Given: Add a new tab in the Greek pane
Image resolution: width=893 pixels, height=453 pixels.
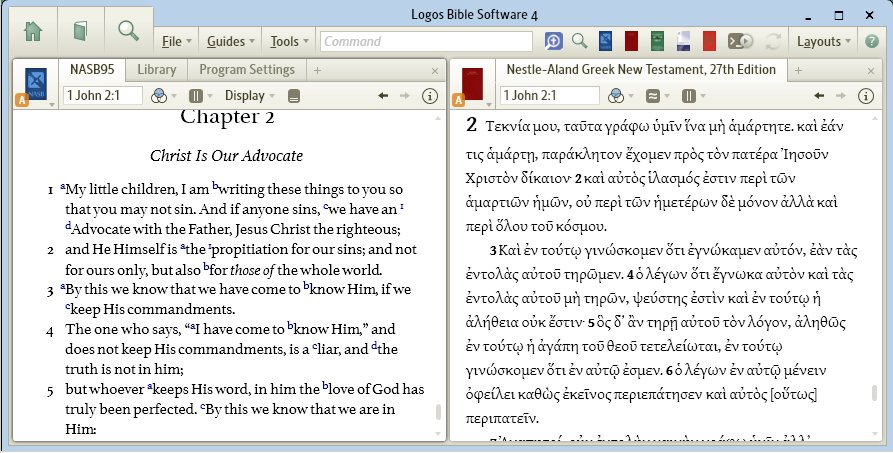Looking at the screenshot, I should click(798, 71).
